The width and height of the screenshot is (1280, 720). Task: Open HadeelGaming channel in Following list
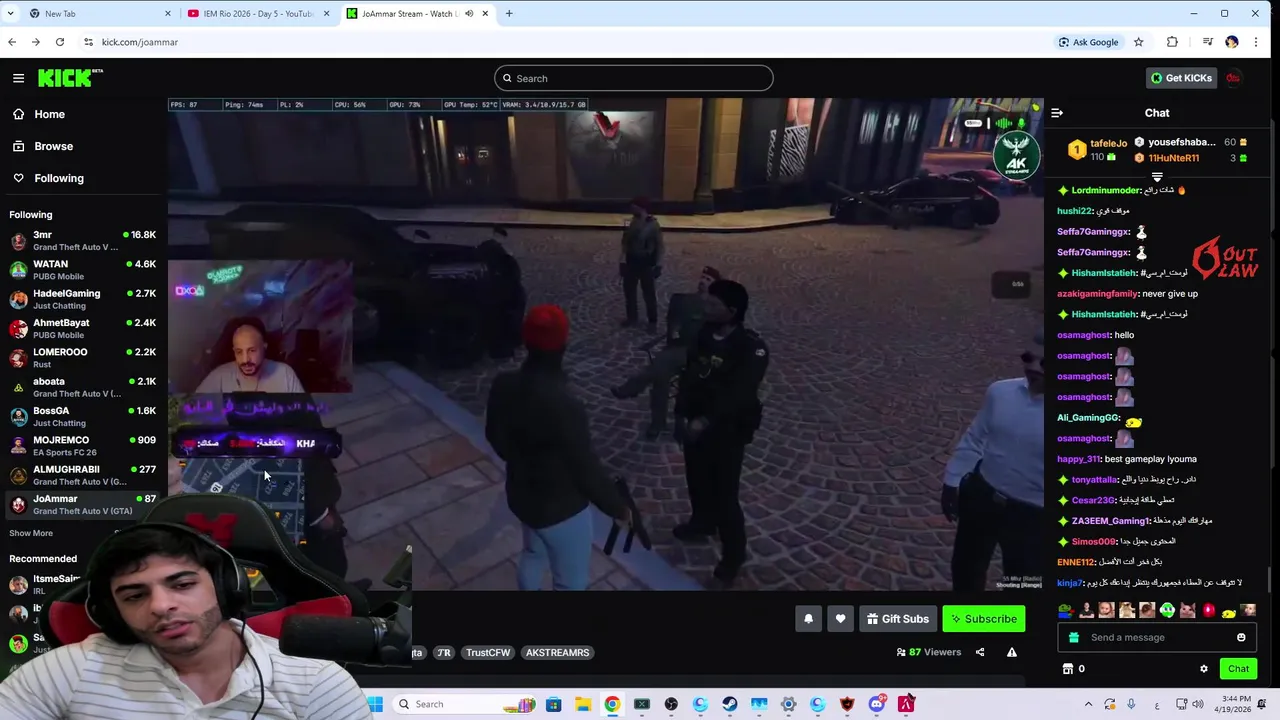pos(82,299)
